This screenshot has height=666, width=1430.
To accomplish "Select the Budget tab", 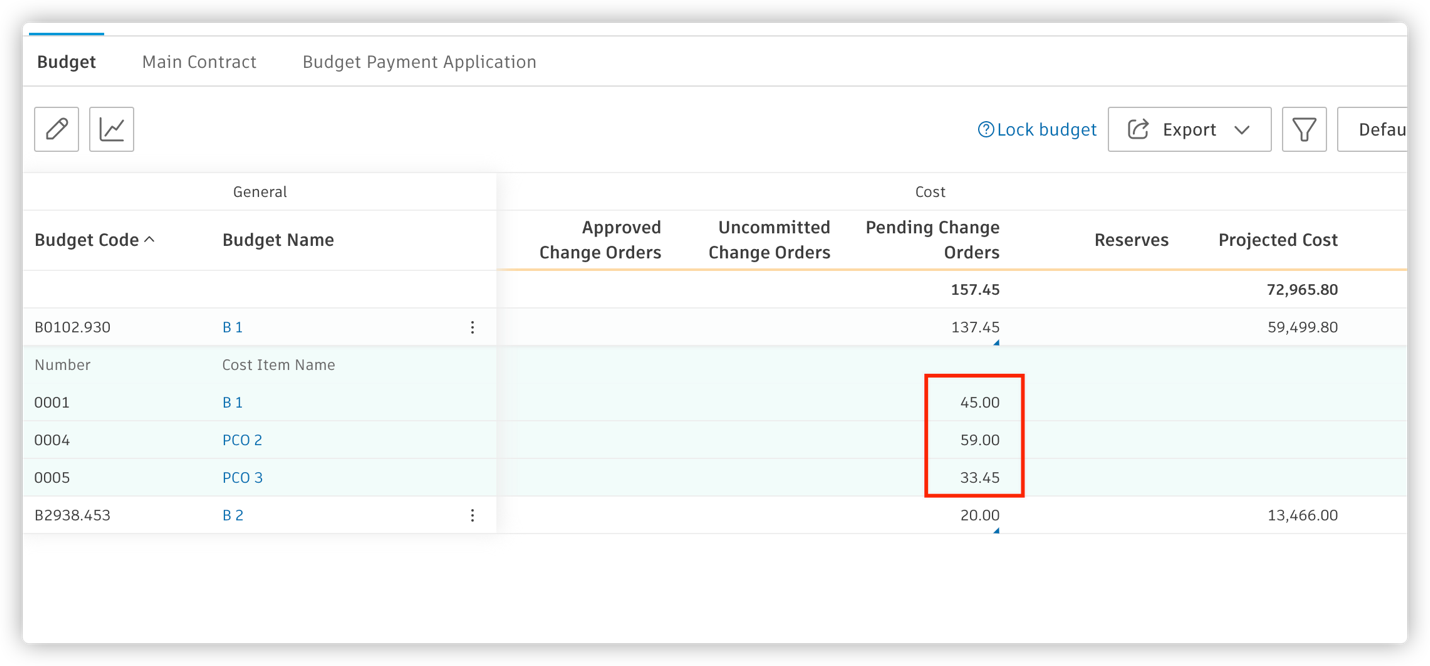I will point(66,62).
